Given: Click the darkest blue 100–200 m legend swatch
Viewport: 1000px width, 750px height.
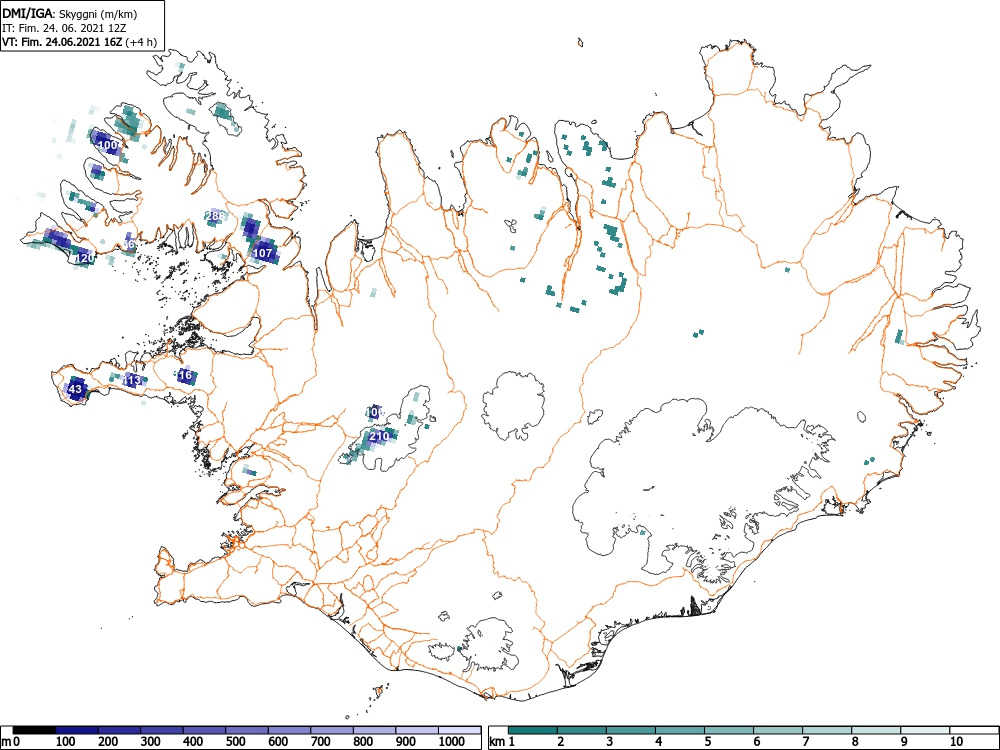Looking at the screenshot, I should 77,730.
